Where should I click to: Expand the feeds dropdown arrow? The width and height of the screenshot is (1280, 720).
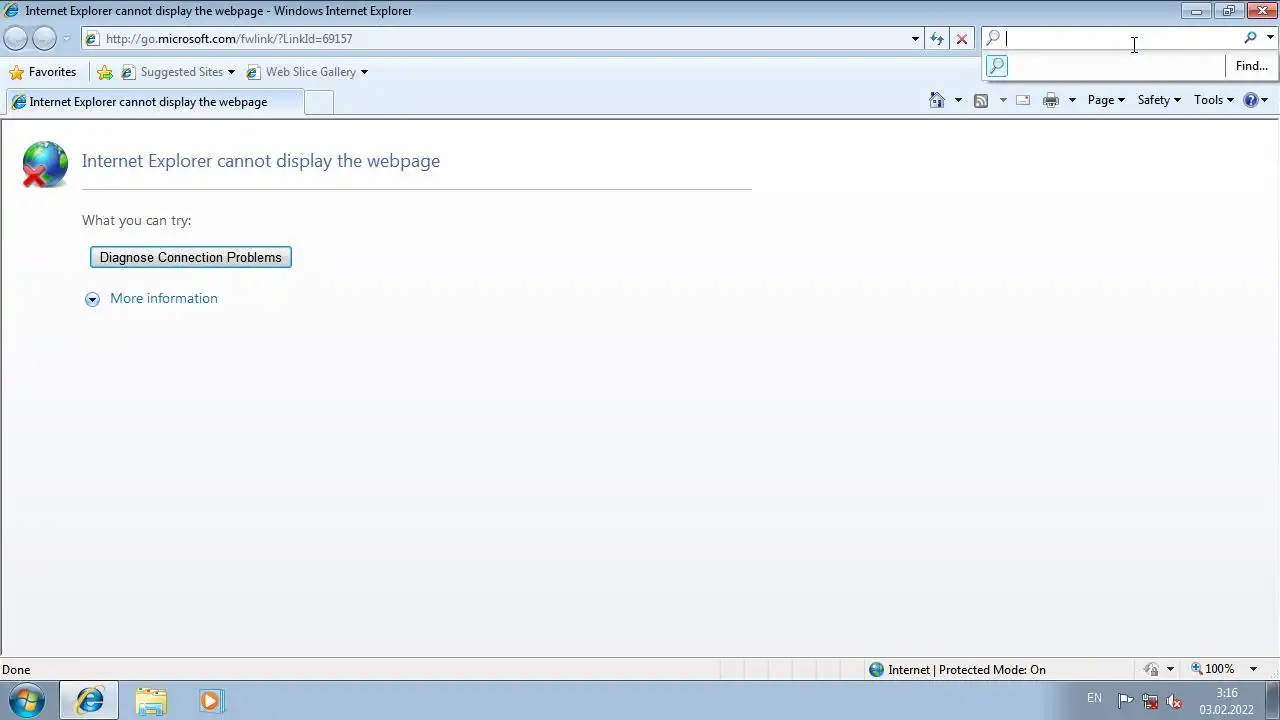[1003, 100]
